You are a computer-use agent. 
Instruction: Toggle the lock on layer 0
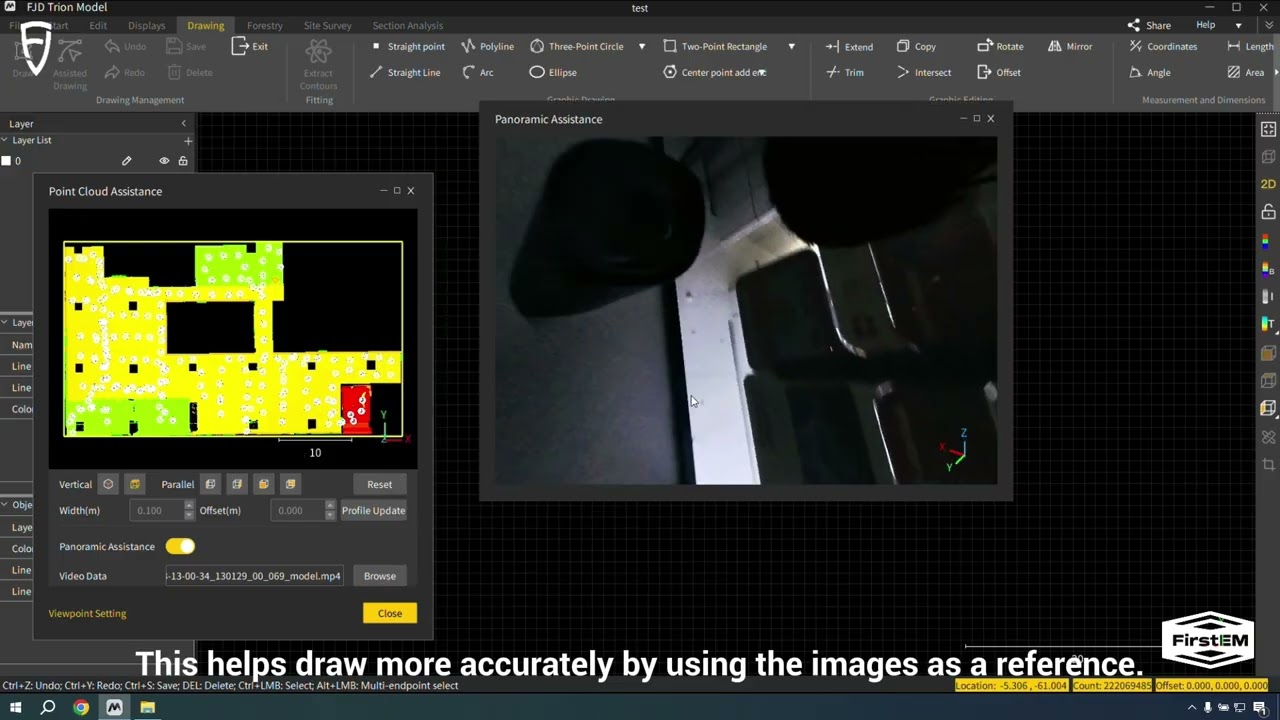point(183,161)
